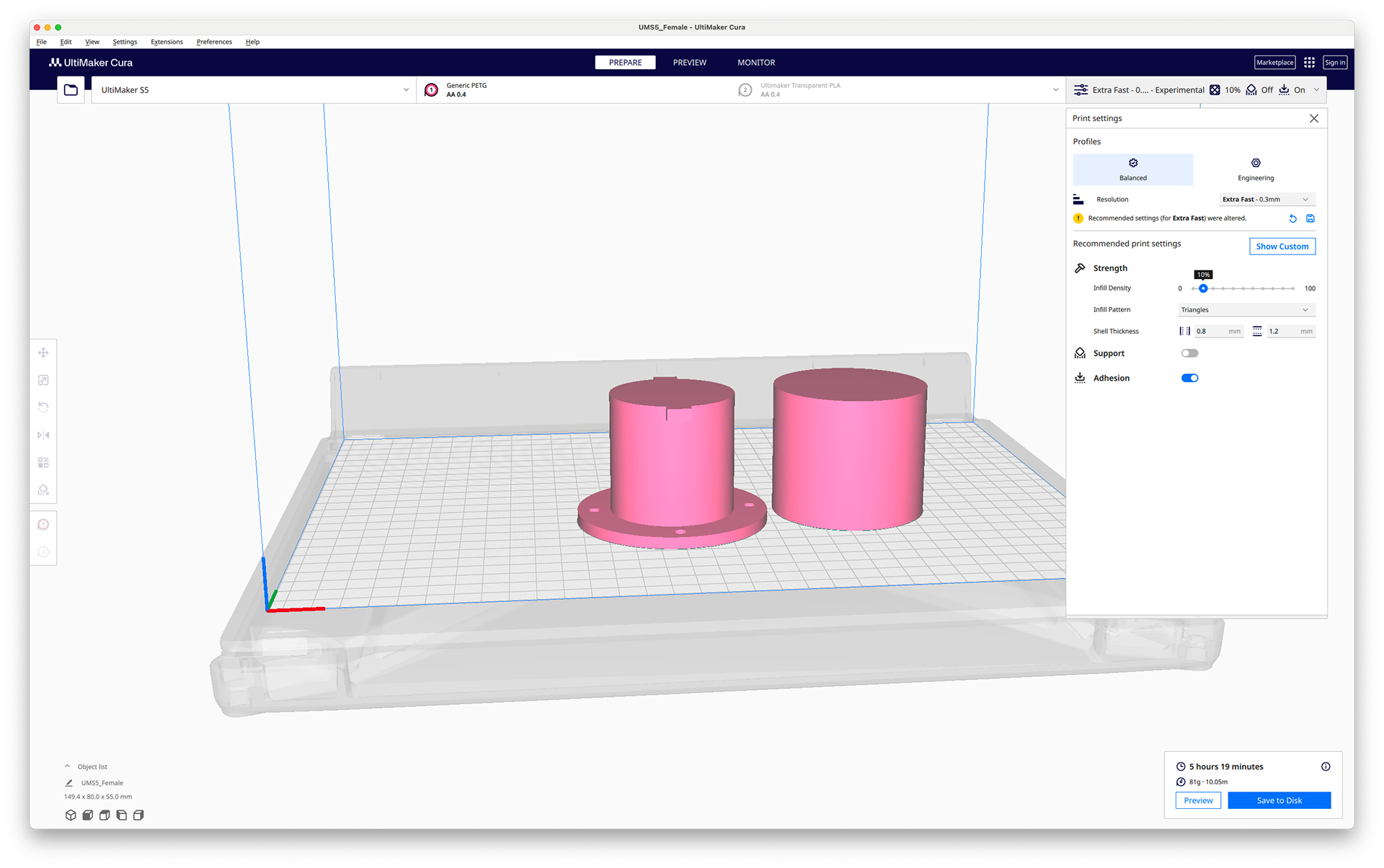Click the Generic PETG extruder 1 icon
1384x868 pixels.
[431, 90]
